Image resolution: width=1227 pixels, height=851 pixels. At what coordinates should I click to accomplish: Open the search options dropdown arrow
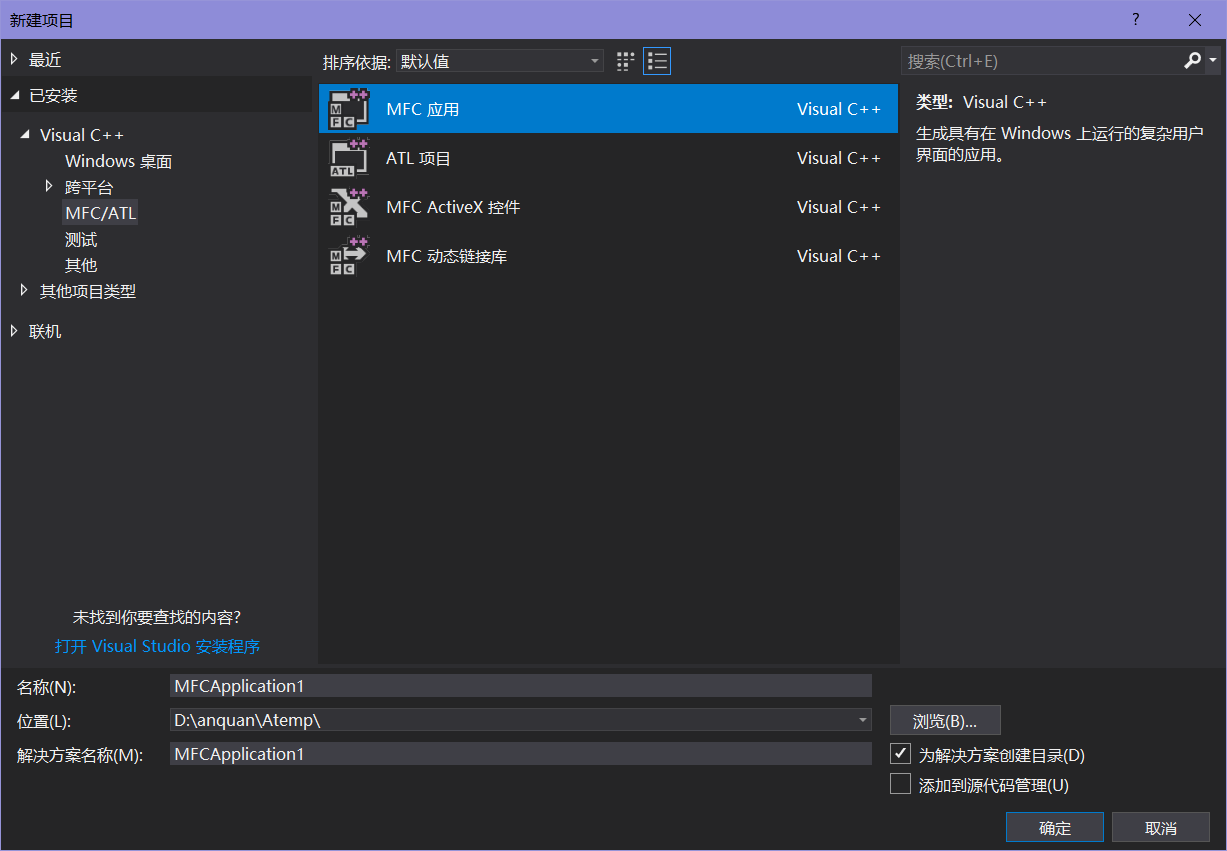point(1213,61)
